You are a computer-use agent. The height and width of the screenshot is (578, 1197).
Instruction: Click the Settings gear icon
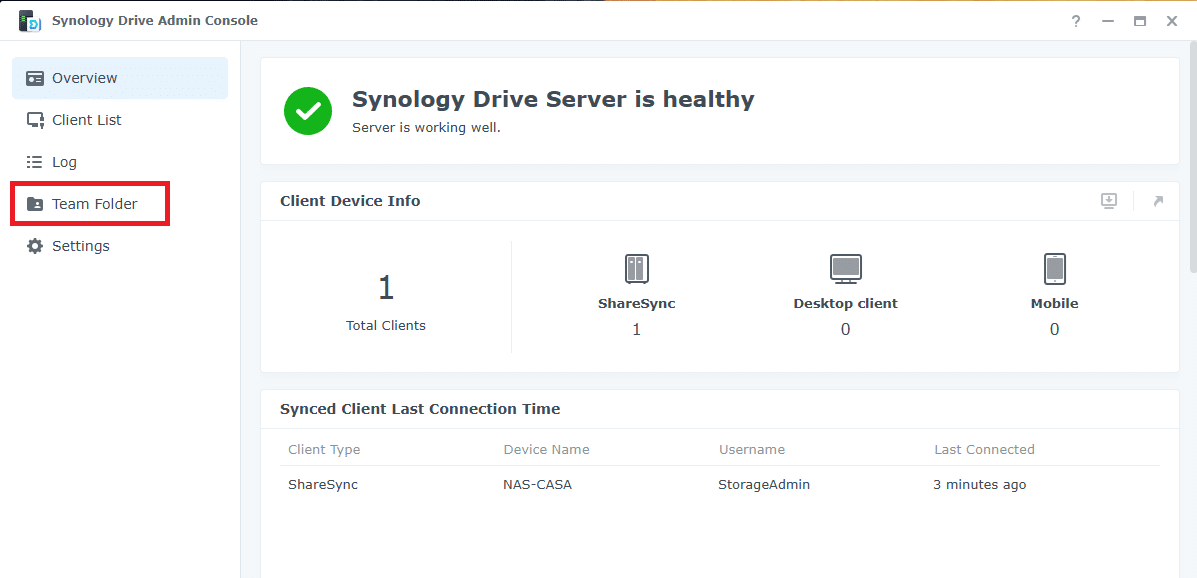tap(34, 246)
